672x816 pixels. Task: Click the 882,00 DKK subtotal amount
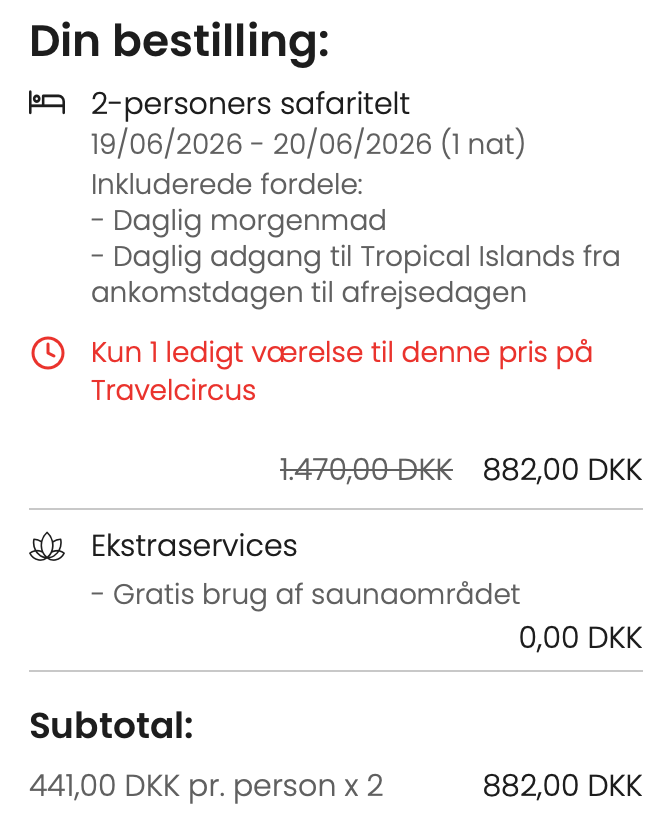[x=562, y=785]
